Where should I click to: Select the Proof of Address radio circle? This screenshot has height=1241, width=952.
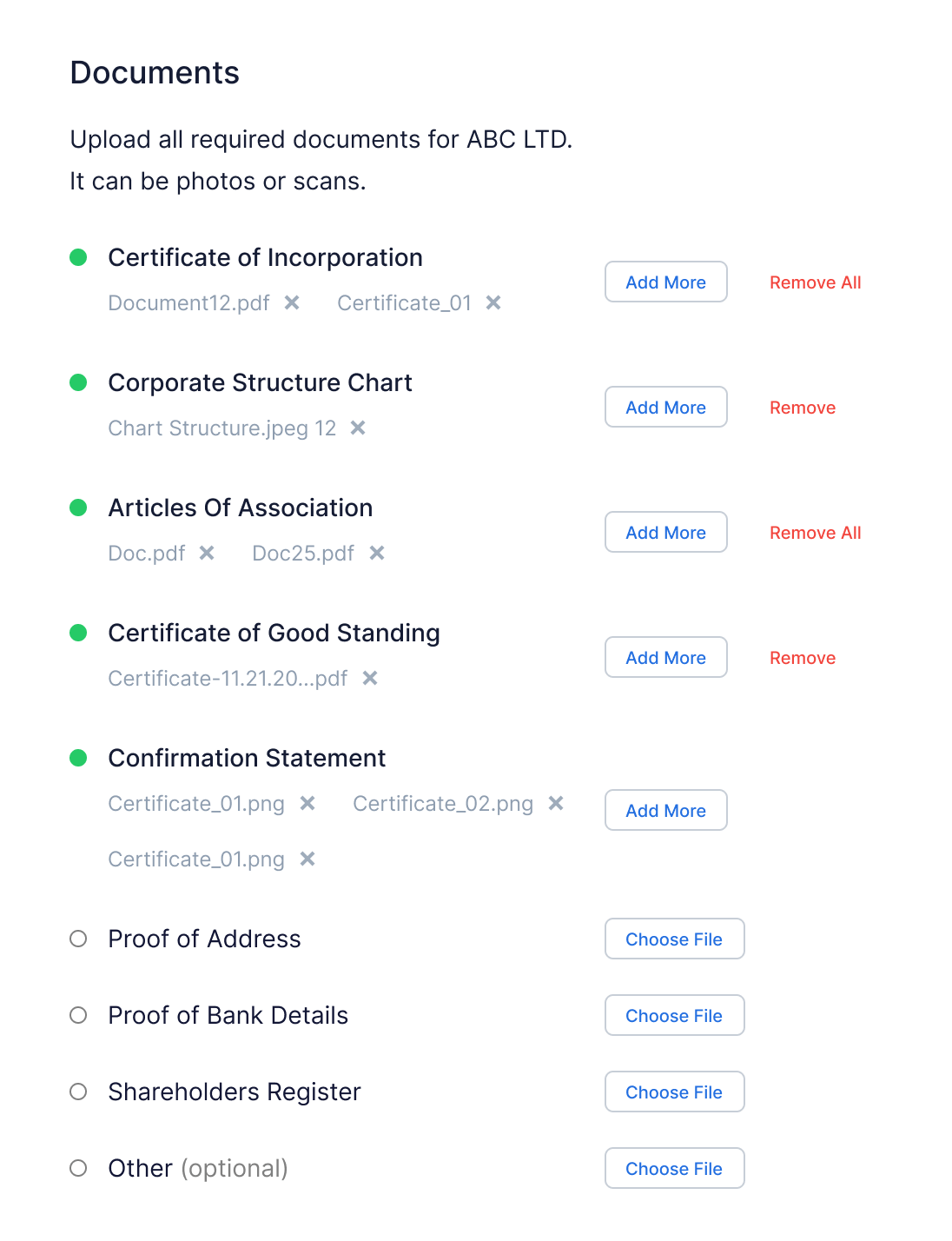click(78, 939)
